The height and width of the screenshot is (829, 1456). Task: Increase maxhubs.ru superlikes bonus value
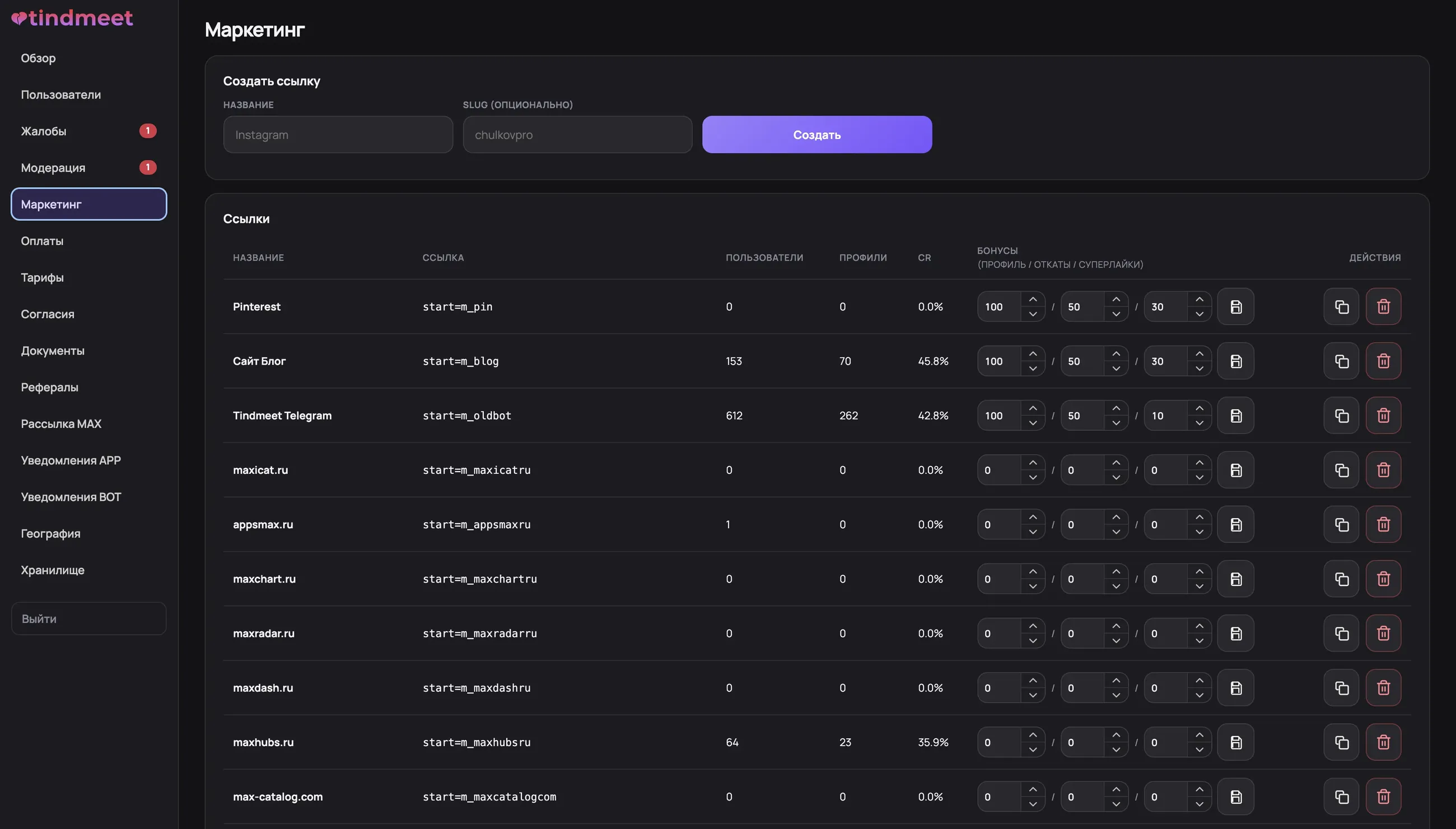tap(1200, 735)
